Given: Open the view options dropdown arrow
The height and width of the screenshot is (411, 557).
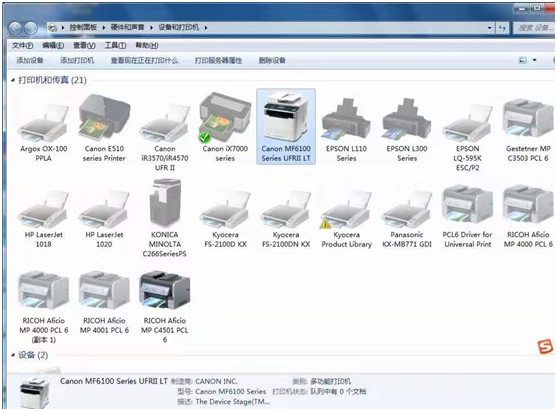Looking at the screenshot, I should [x=534, y=60].
